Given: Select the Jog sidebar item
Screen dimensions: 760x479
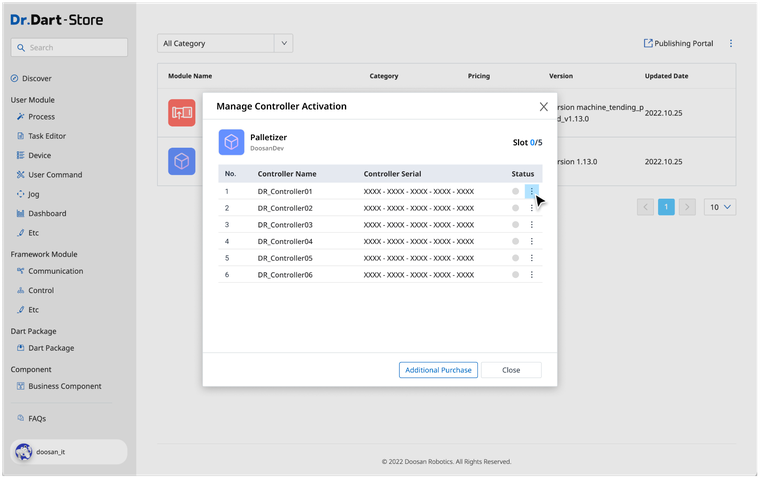Looking at the screenshot, I should coord(34,194).
